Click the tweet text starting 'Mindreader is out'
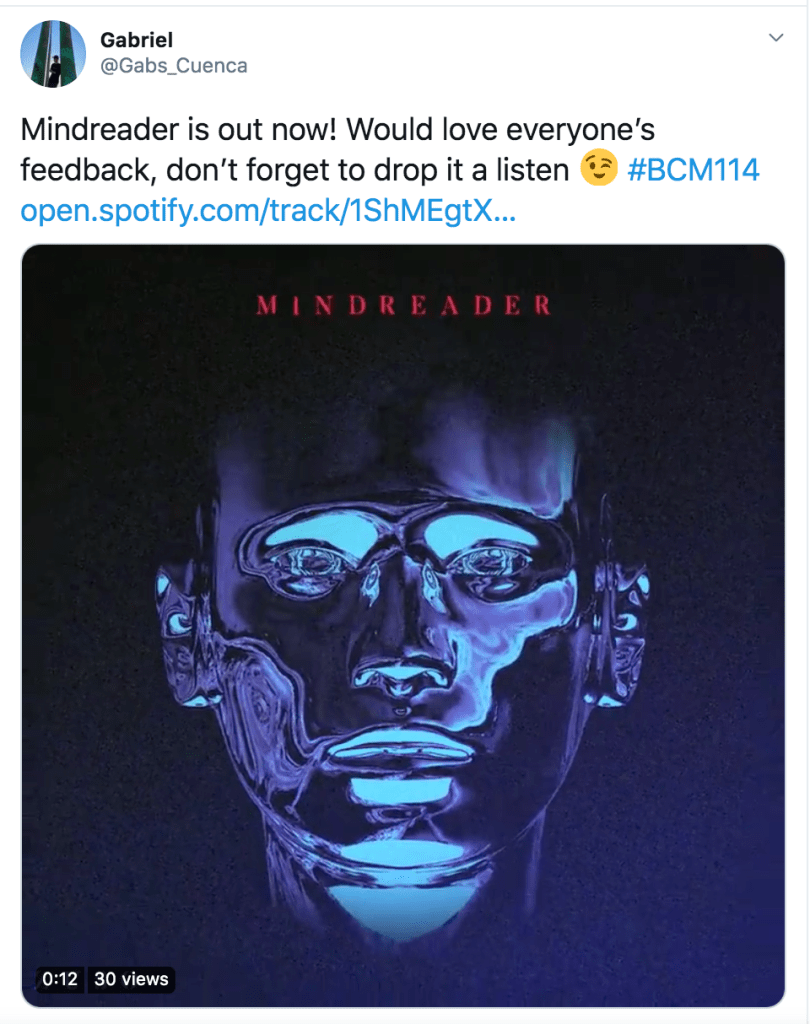810x1024 pixels. pyautogui.click(x=390, y=170)
